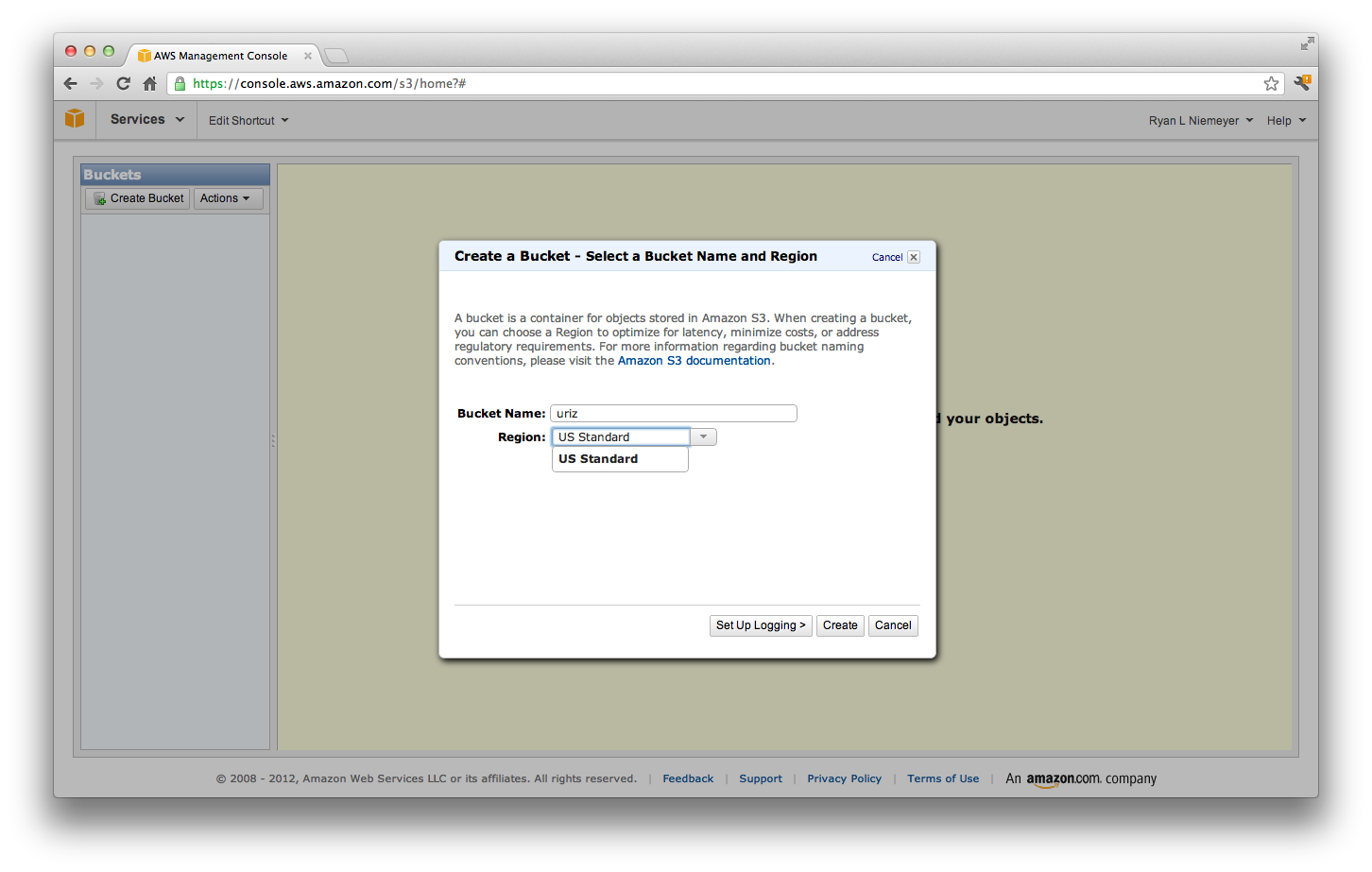Bookmark the page with the star icon
This screenshot has height=872, width=1372.
click(x=1271, y=83)
